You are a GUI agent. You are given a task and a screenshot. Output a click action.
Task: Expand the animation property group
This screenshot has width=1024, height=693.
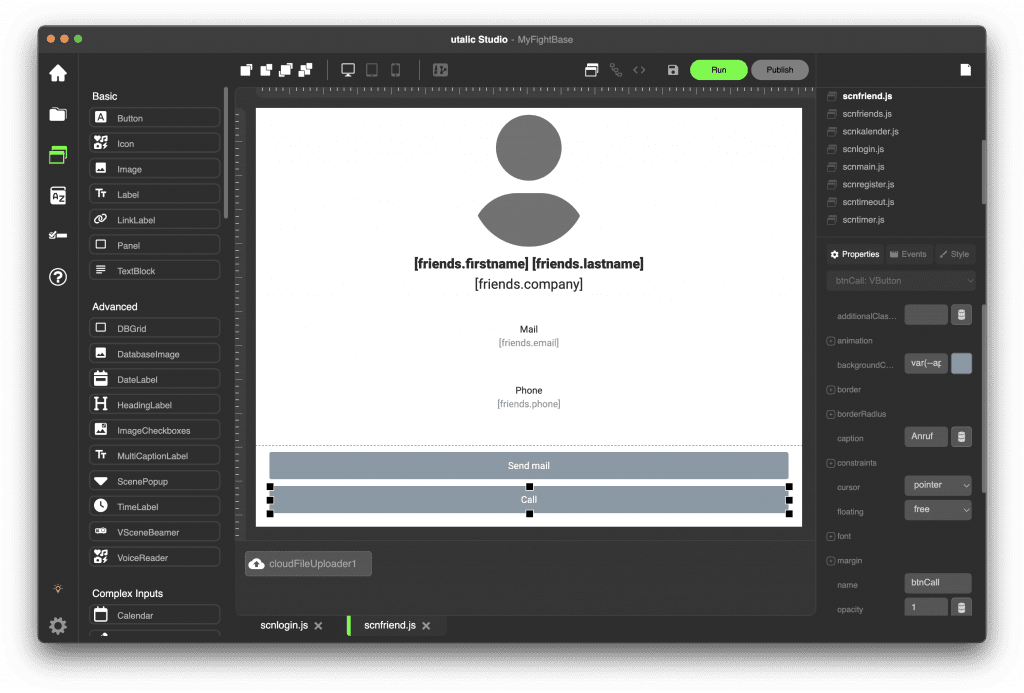point(831,341)
